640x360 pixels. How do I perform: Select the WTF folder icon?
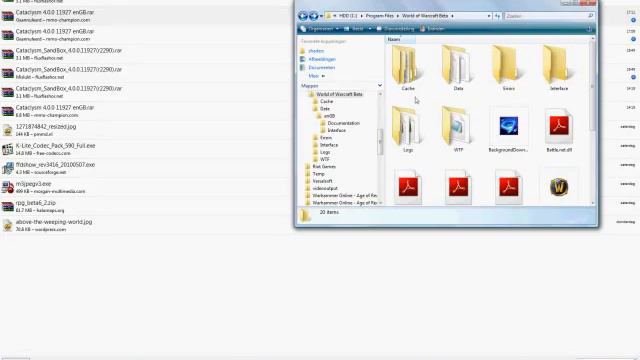click(x=458, y=127)
